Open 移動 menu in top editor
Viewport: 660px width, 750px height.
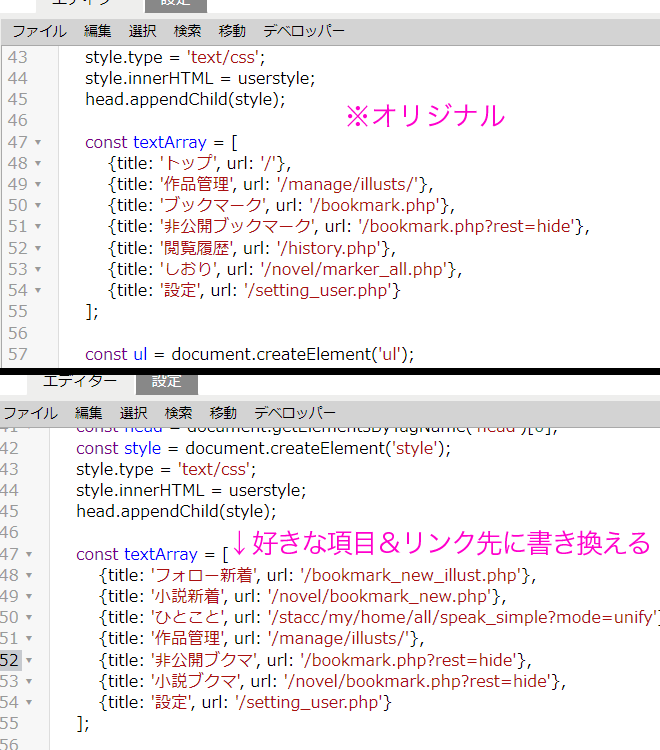point(232,31)
